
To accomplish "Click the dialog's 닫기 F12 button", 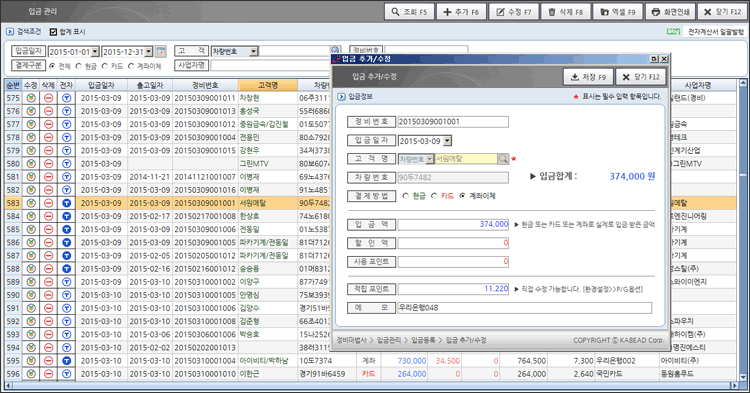I will point(641,77).
